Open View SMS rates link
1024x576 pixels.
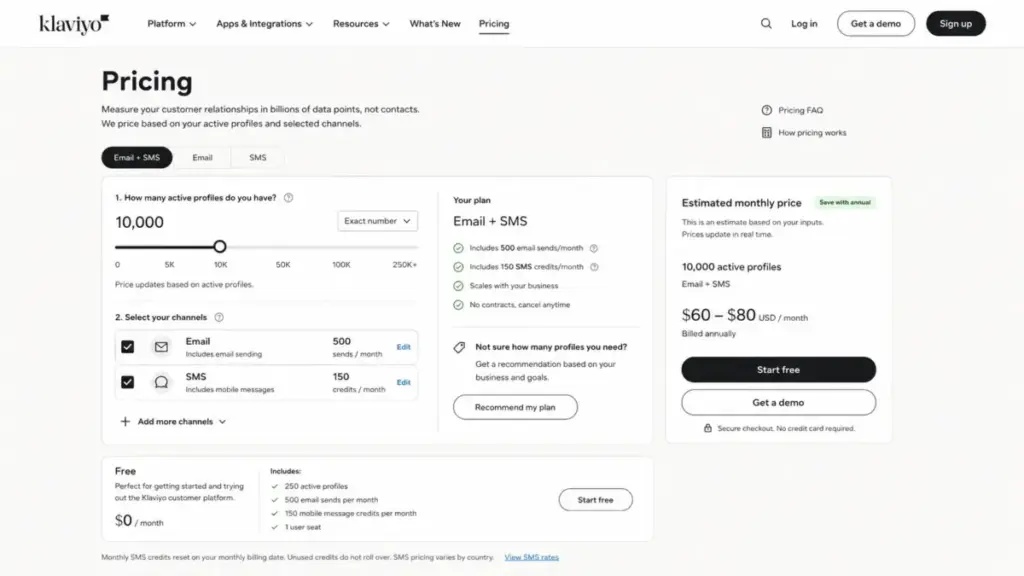tap(532, 557)
